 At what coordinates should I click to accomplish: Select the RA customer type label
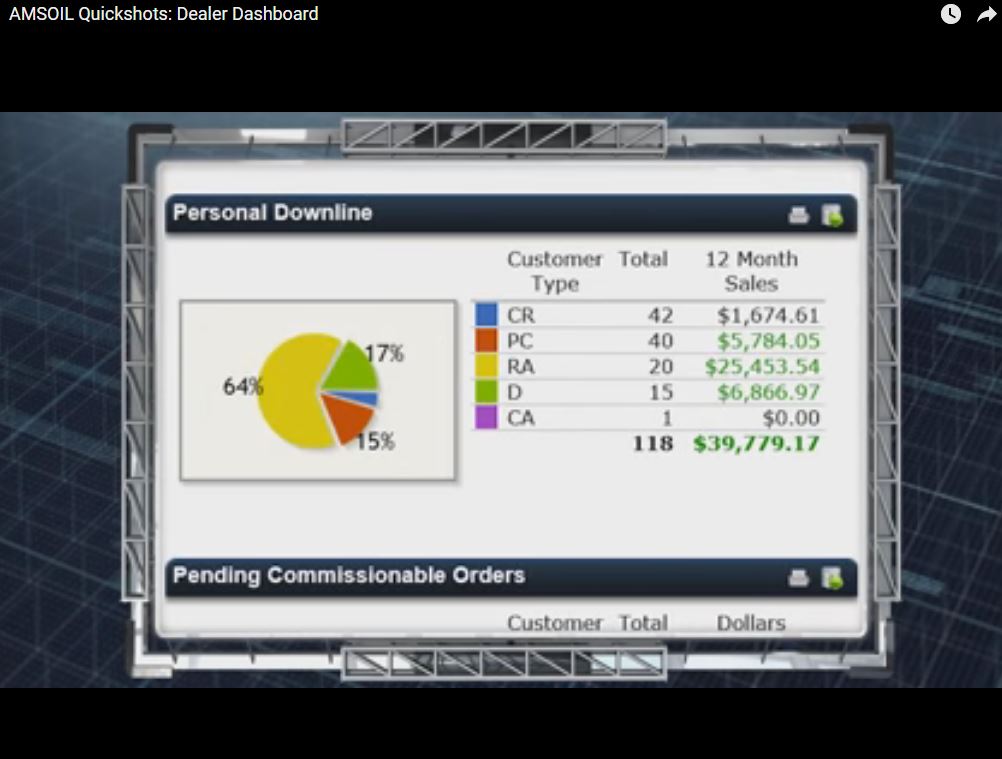(x=521, y=367)
